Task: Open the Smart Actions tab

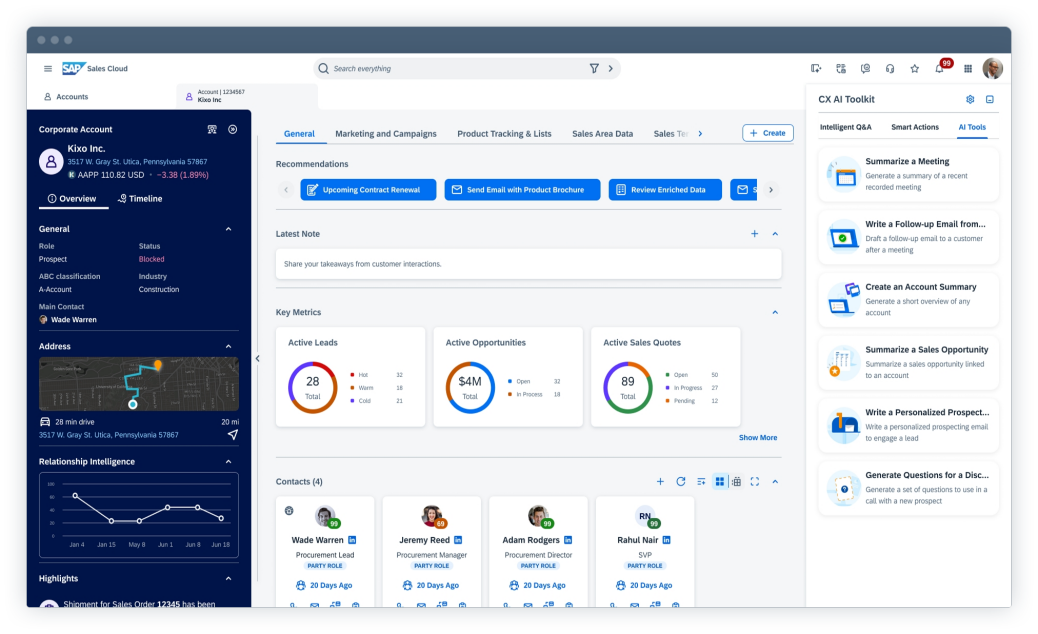Action: (914, 128)
